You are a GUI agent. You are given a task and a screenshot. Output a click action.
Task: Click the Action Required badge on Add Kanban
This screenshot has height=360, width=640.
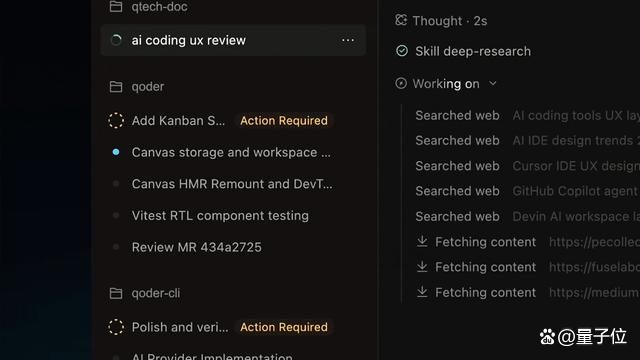click(284, 121)
